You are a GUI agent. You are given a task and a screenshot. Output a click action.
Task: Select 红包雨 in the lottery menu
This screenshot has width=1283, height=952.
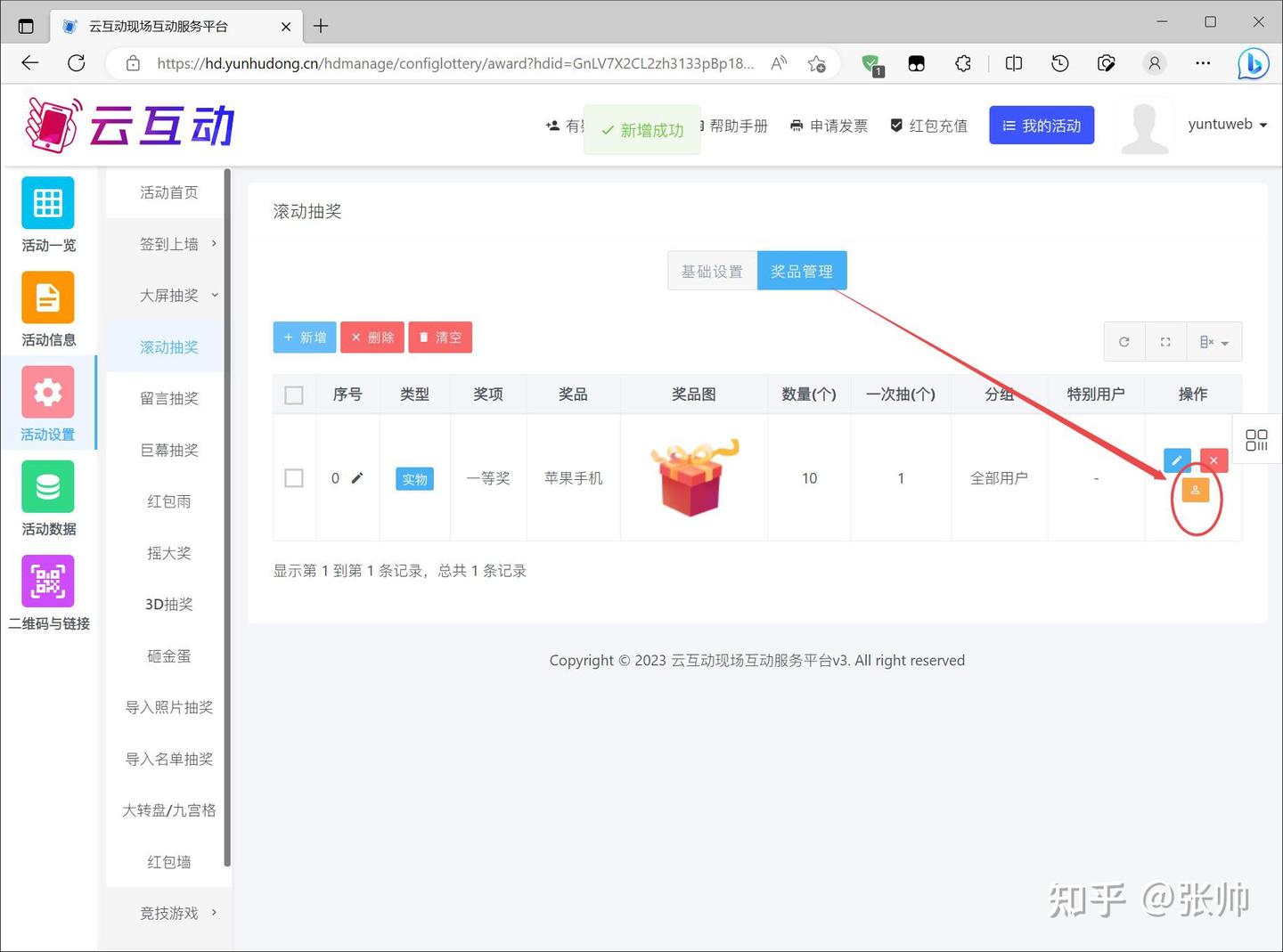click(168, 500)
